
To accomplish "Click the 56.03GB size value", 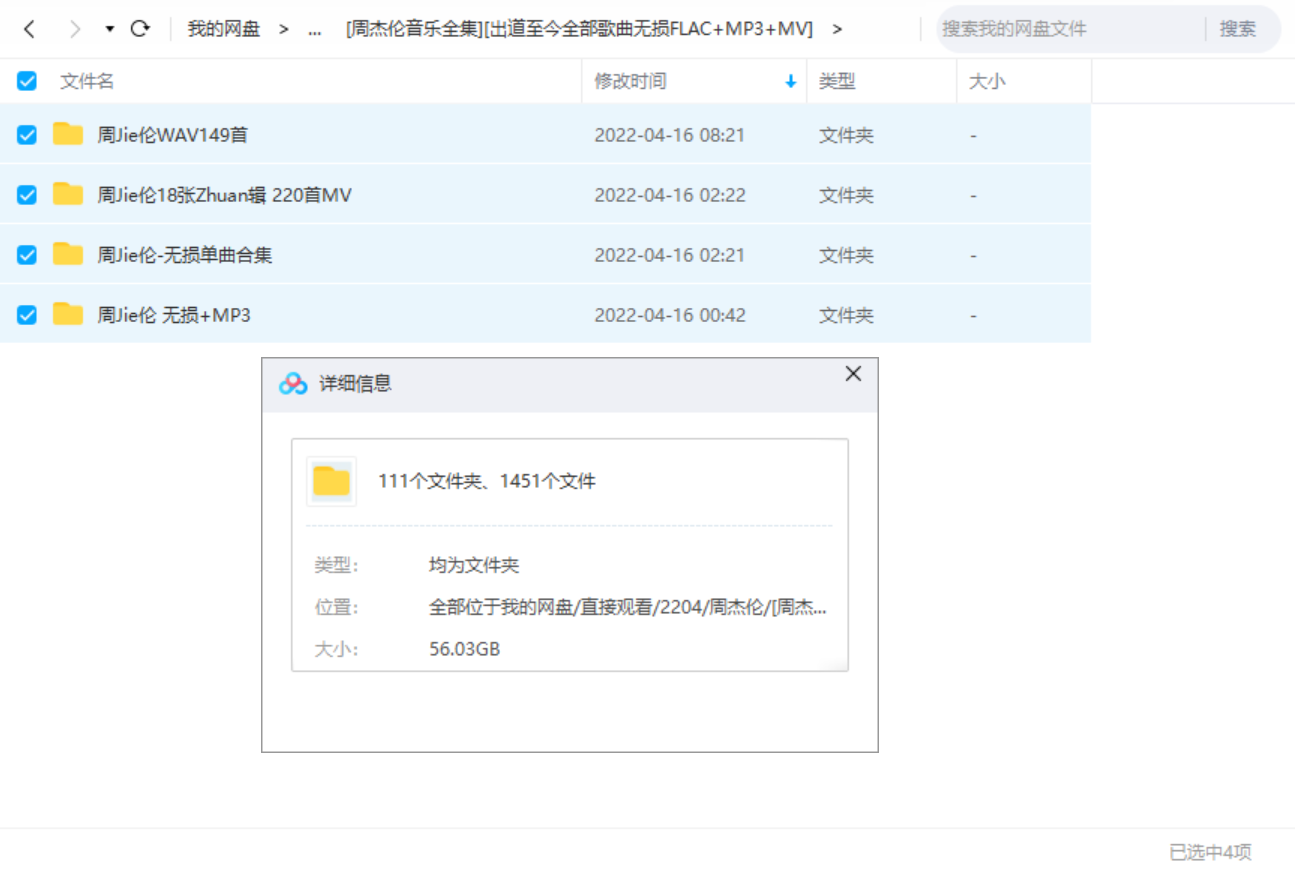I will point(465,649).
